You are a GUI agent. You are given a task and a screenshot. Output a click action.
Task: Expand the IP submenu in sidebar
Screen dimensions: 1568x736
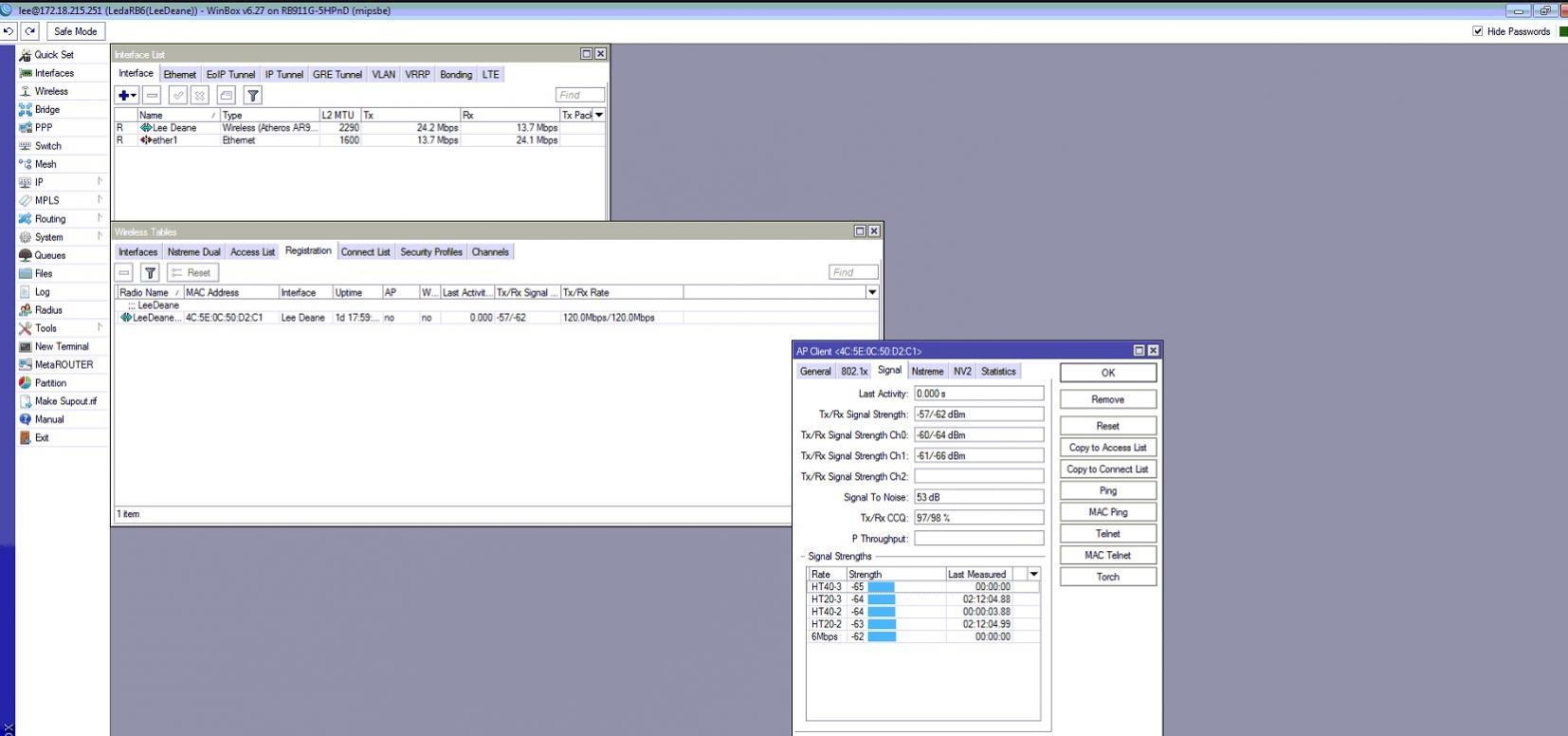click(x=39, y=182)
